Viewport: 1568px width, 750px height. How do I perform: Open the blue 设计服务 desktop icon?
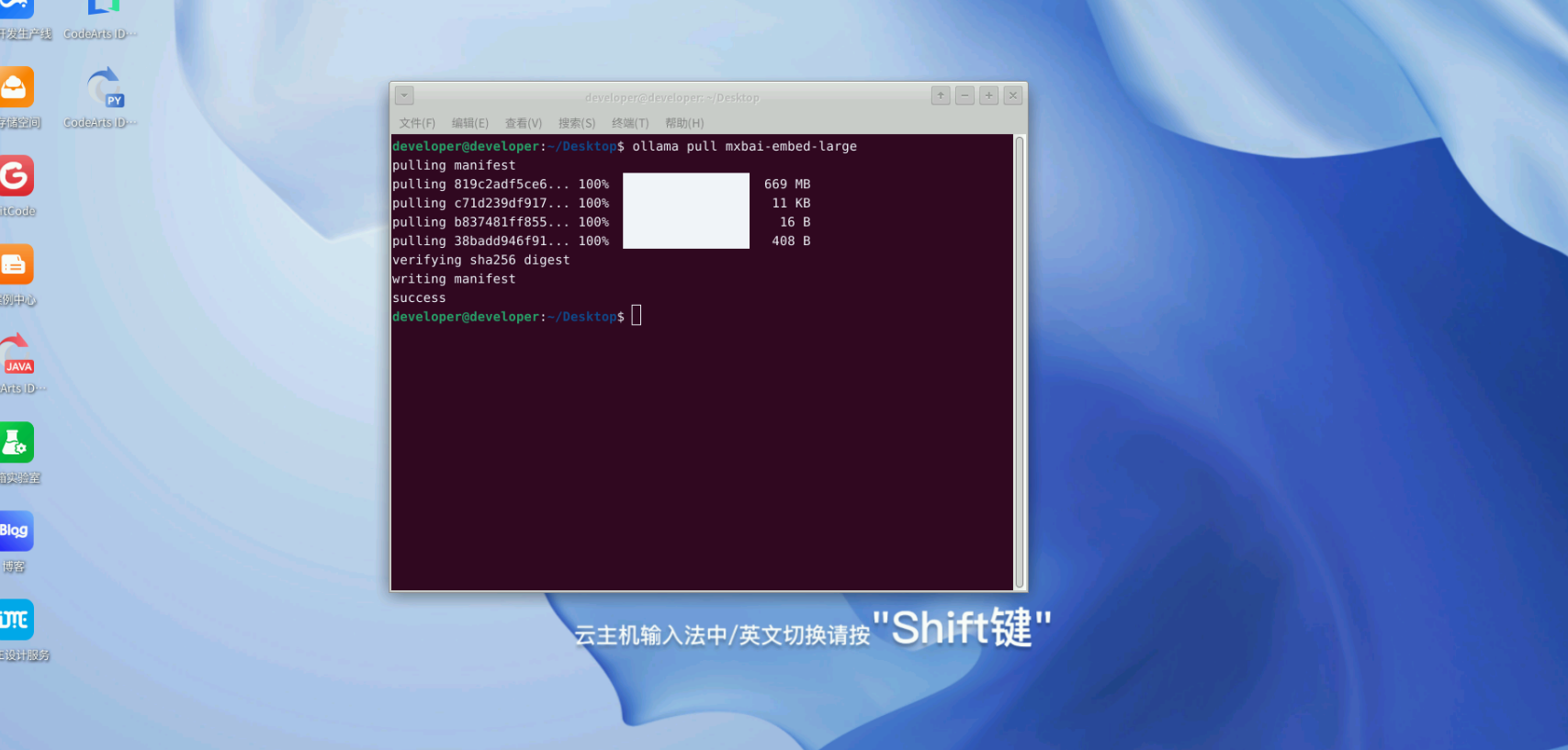coord(16,620)
